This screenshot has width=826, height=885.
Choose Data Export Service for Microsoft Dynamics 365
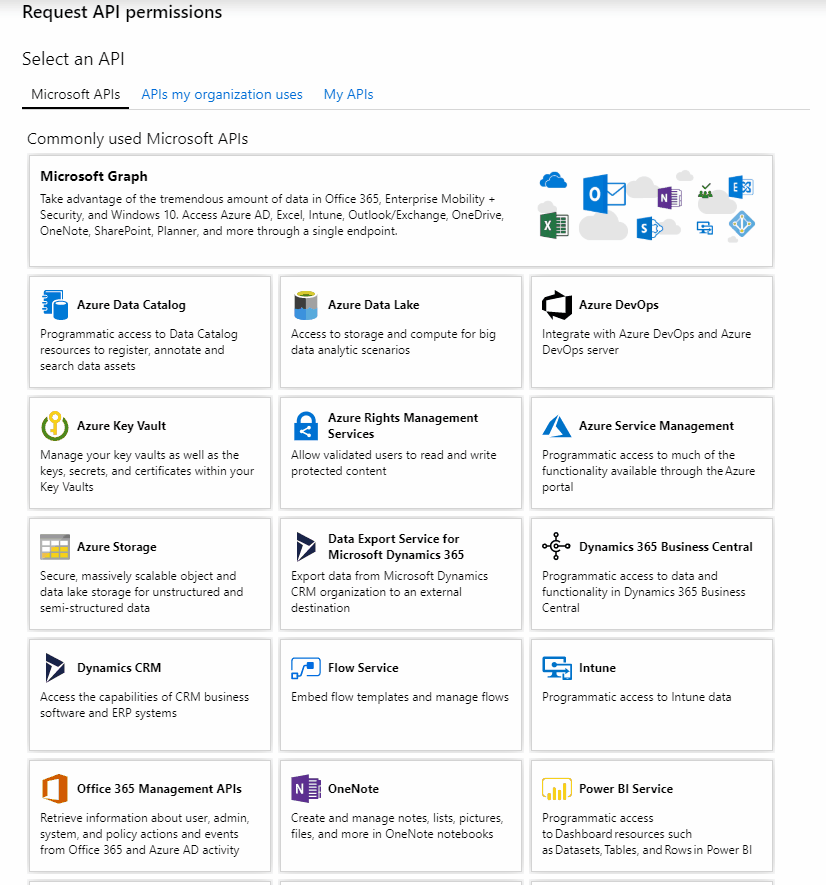pos(396,547)
